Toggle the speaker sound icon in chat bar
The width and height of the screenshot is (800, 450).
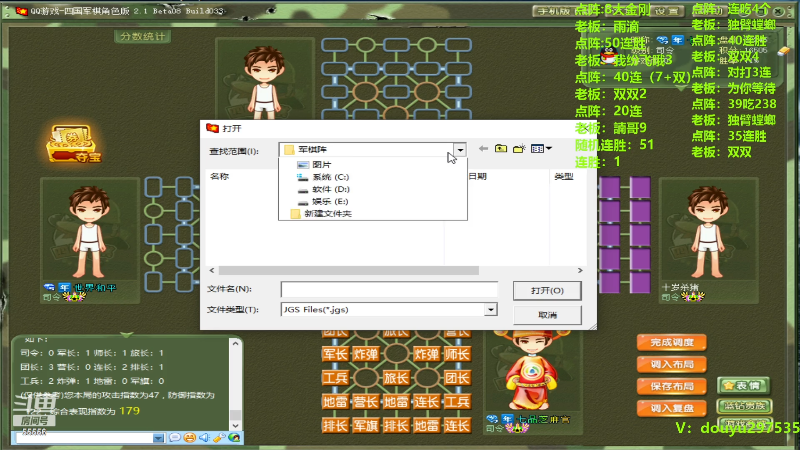[204, 438]
